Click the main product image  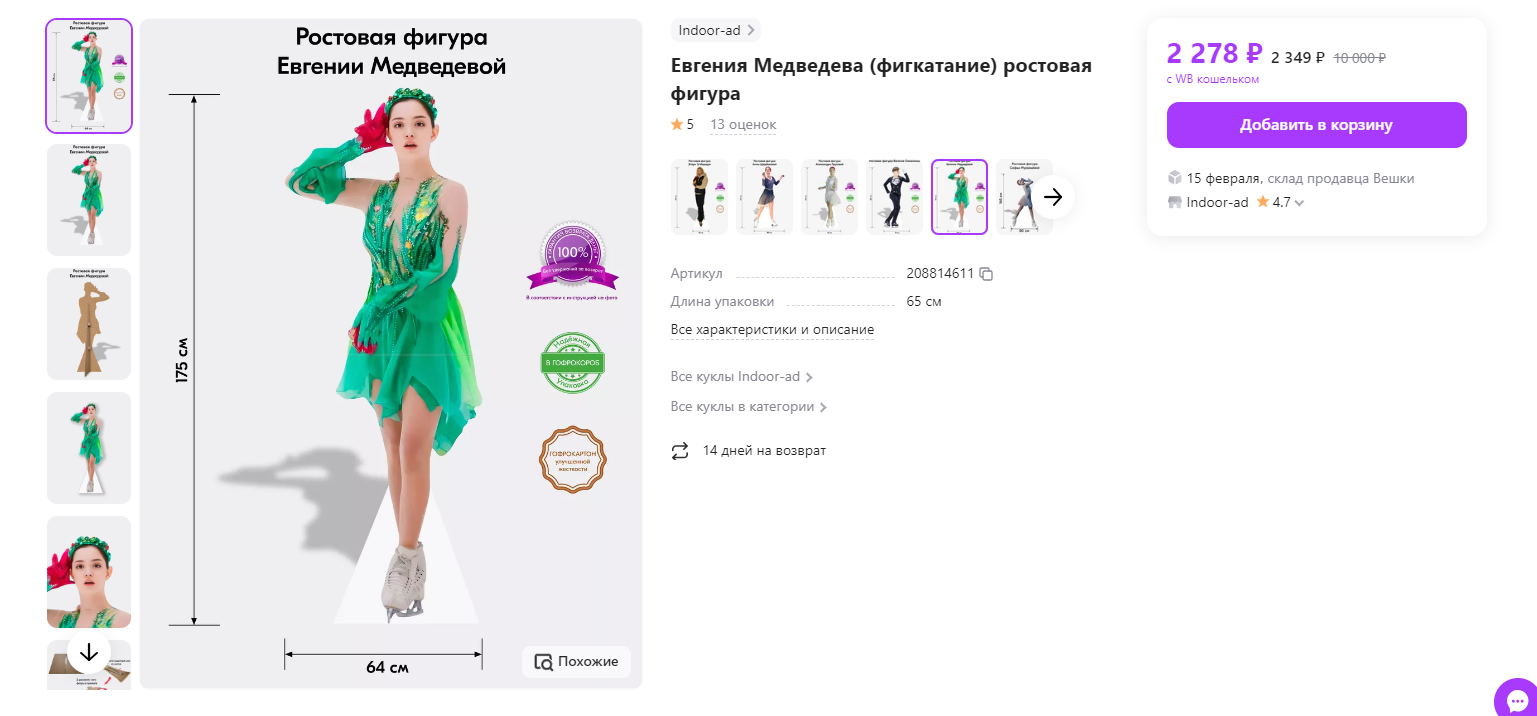[390, 353]
